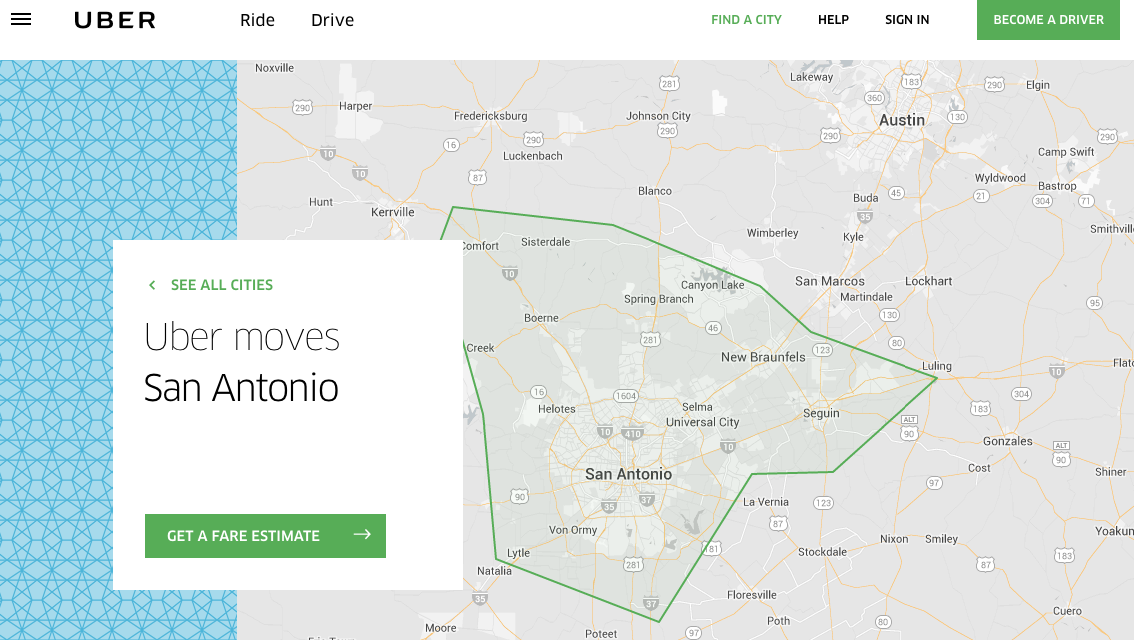The width and height of the screenshot is (1134, 640).
Task: Click the Interstate 410 highway shield
Action: tap(633, 434)
